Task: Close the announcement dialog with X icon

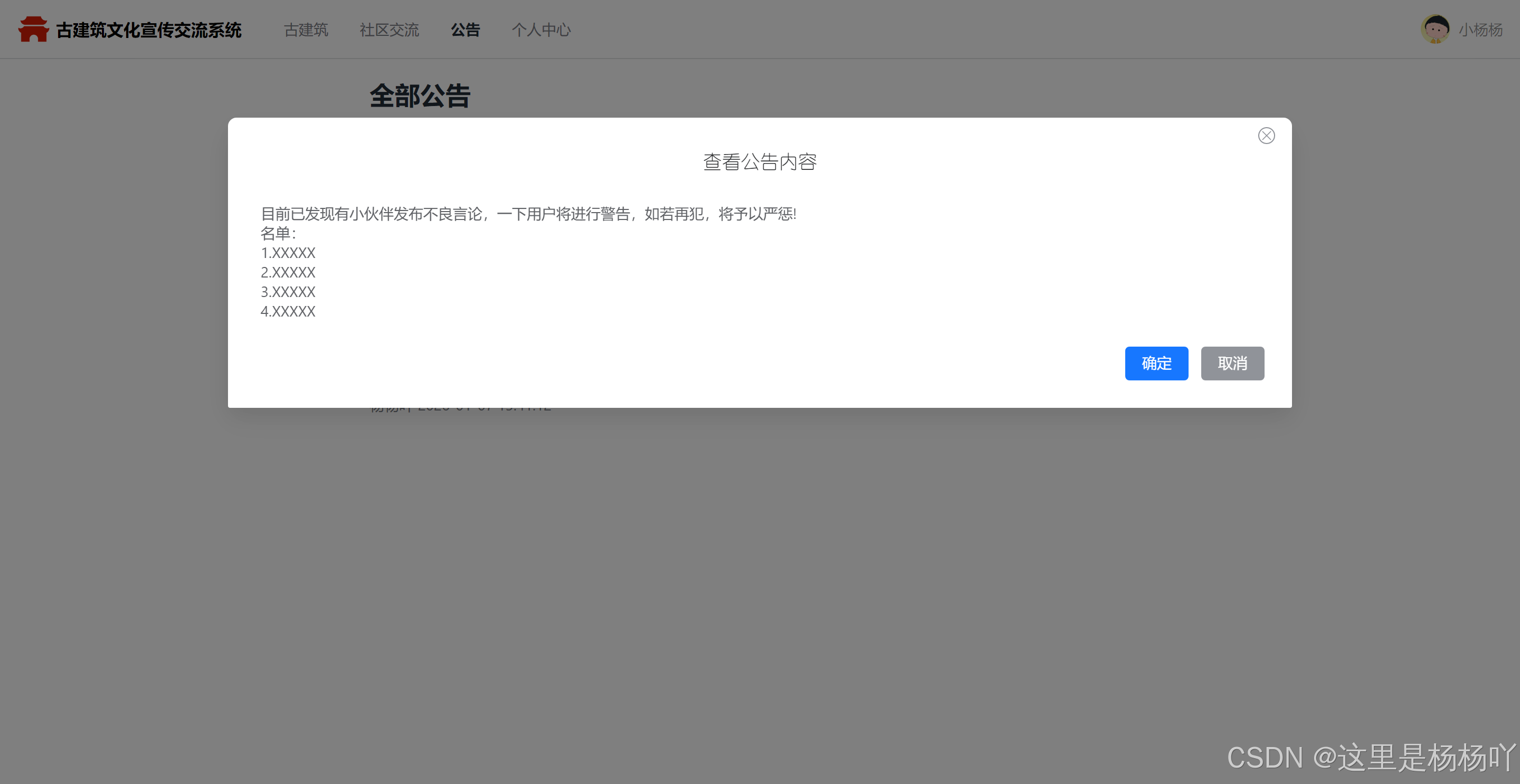Action: point(1266,136)
